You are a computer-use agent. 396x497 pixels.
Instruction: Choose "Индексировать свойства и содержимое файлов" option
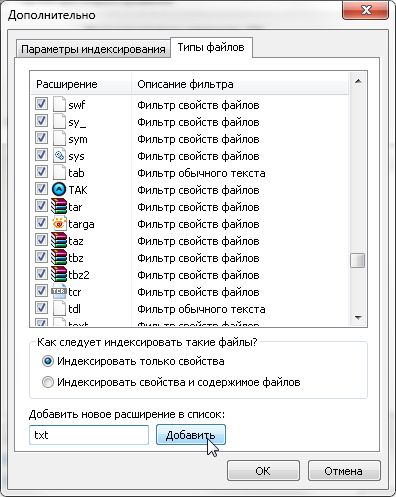tap(48, 382)
